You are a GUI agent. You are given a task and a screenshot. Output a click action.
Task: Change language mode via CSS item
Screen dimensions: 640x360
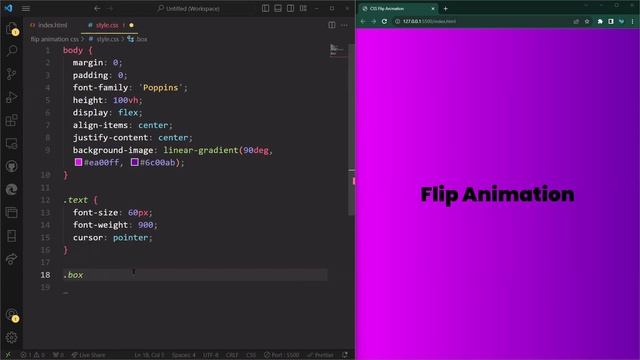tap(251, 355)
